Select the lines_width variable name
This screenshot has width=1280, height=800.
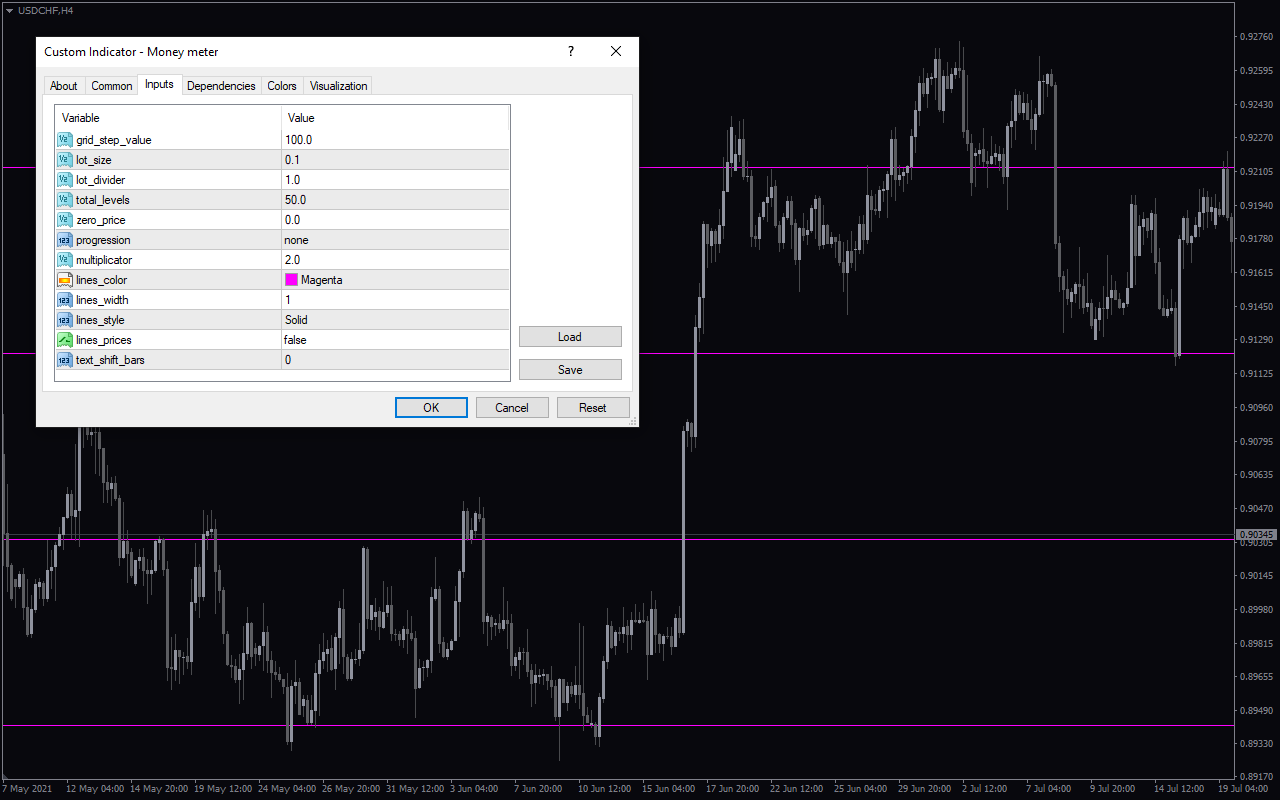102,300
